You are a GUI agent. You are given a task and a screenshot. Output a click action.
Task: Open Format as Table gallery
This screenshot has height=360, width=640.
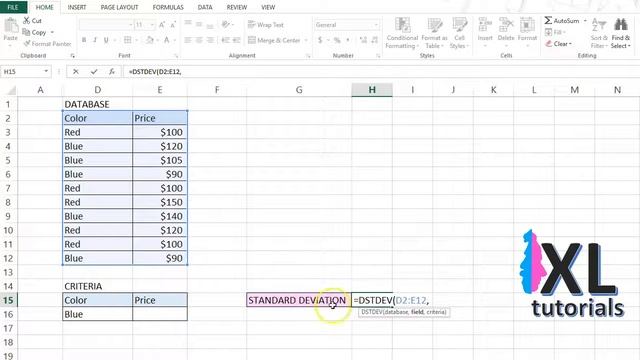[x=434, y=33]
